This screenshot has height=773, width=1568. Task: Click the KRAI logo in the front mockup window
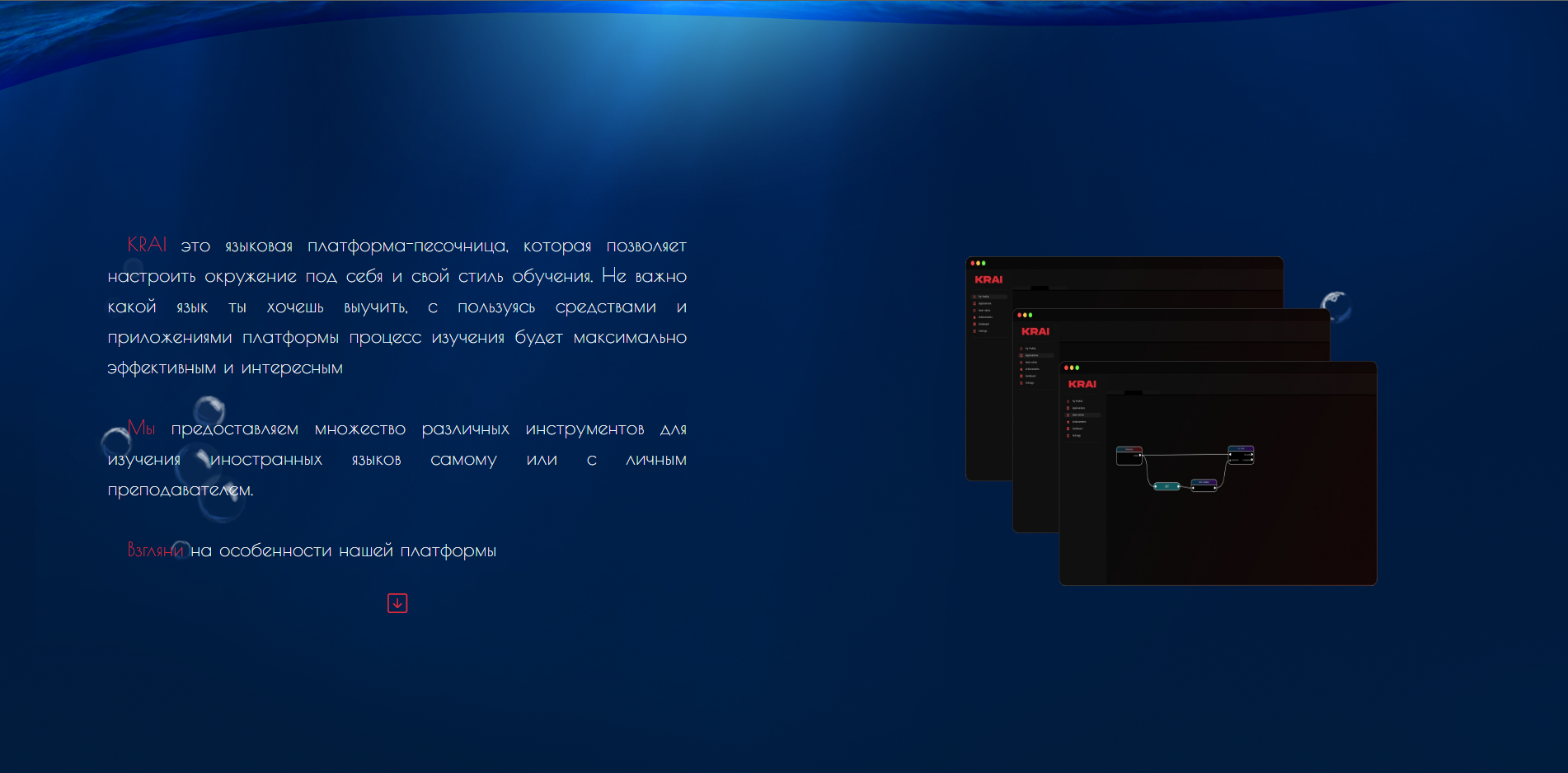click(x=1082, y=384)
